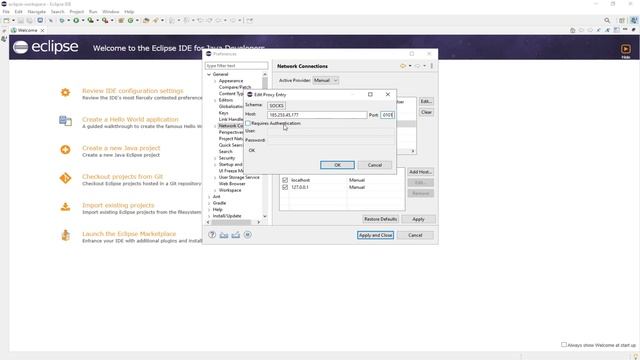This screenshot has height=360, width=640.
Task: Click the Port input field
Action: (x=387, y=115)
